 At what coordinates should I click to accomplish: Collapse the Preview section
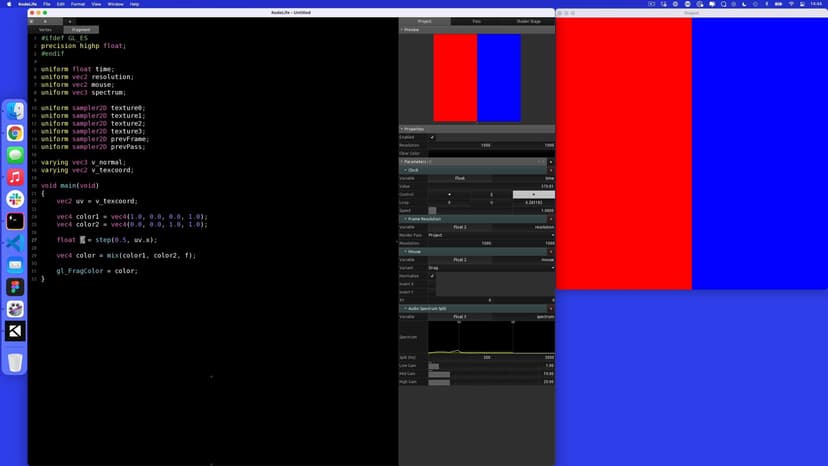401,30
